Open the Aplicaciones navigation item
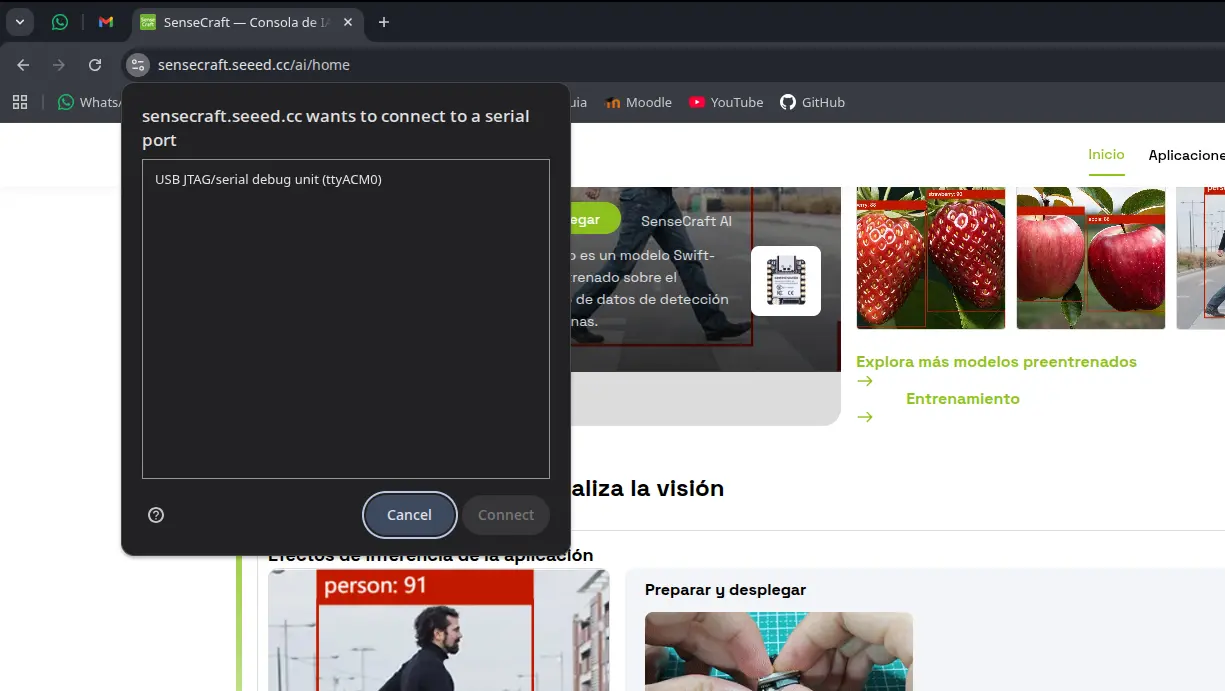1225x691 pixels. [1186, 155]
